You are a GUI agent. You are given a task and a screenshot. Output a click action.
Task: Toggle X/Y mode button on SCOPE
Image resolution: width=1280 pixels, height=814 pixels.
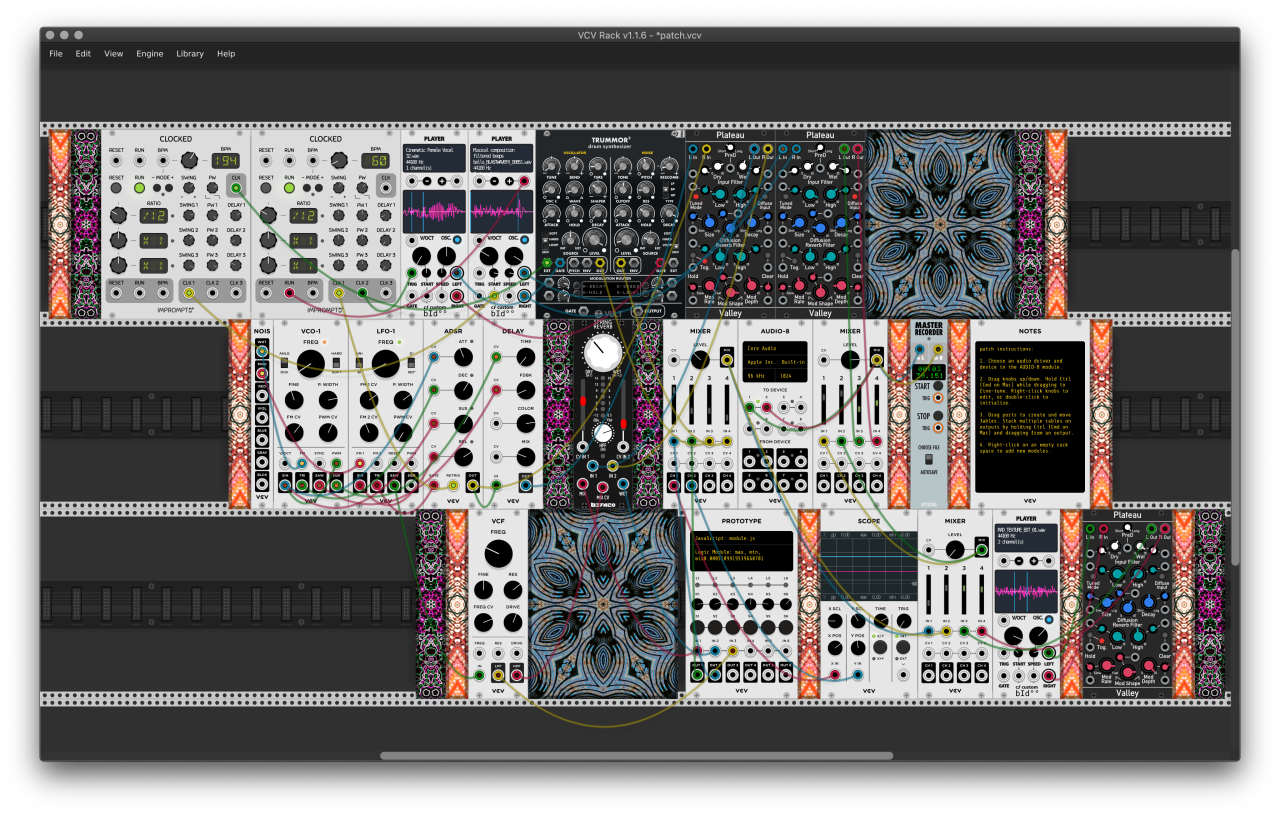pyautogui.click(x=880, y=647)
